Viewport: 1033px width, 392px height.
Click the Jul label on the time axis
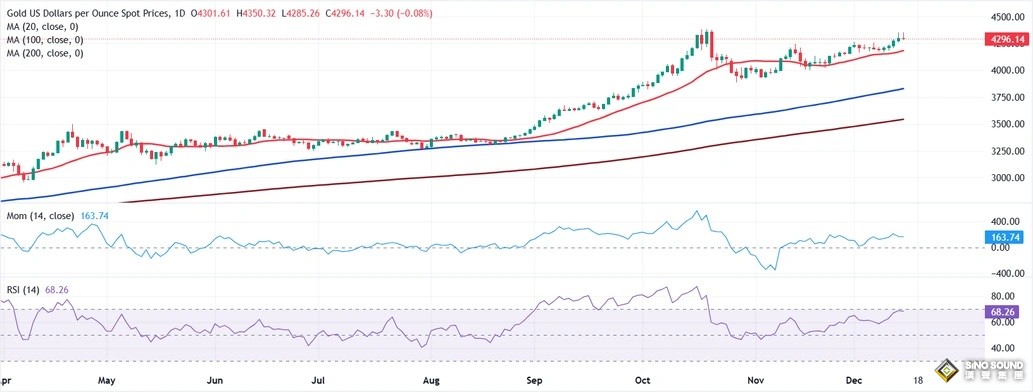[319, 381]
